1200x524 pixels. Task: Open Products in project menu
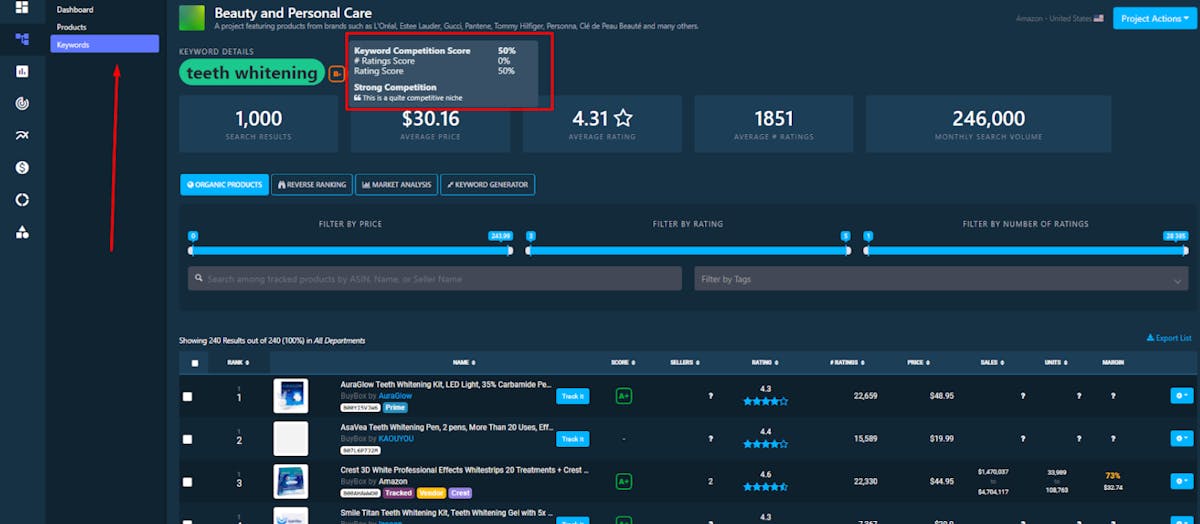point(71,27)
